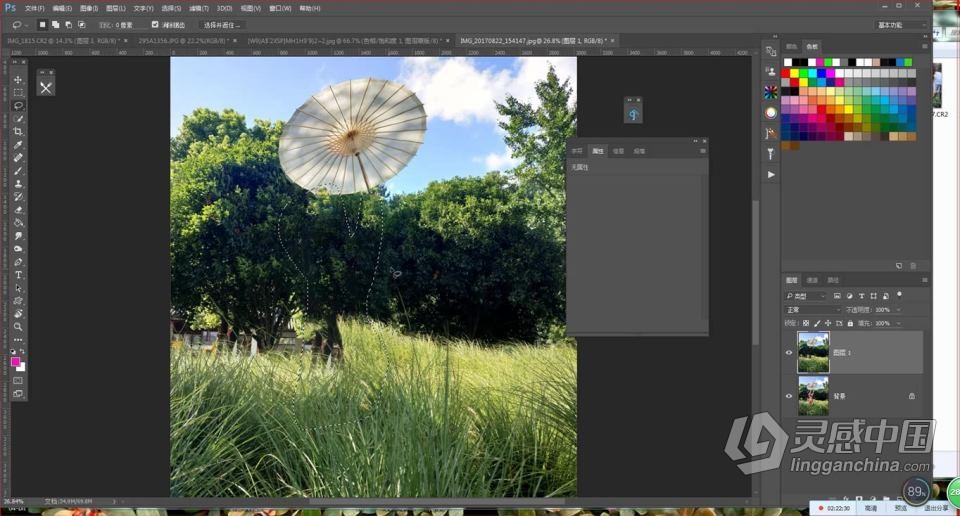Select the Brush tool

18,171
